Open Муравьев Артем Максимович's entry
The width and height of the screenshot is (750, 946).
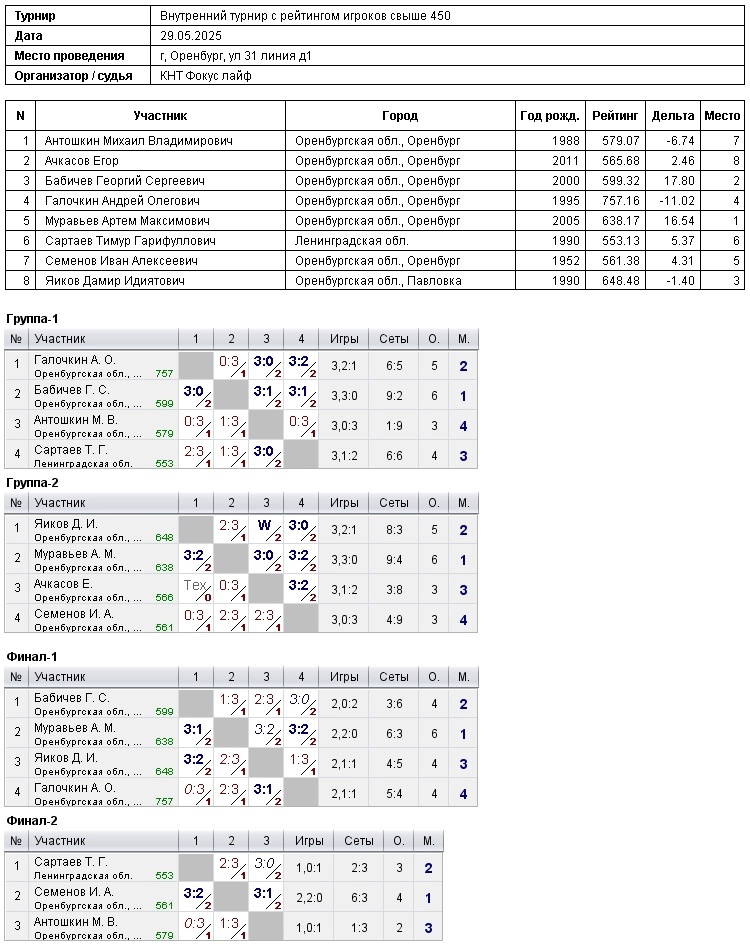(x=127, y=221)
